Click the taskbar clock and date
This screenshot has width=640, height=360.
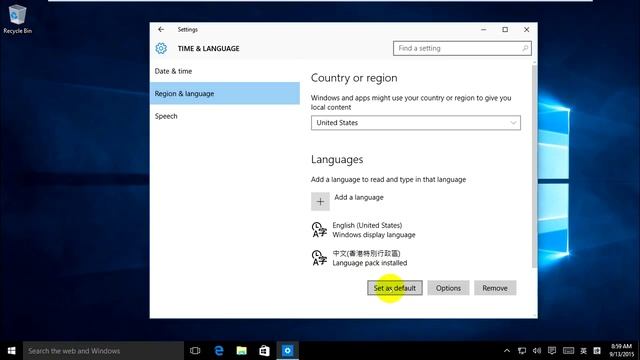click(x=621, y=351)
